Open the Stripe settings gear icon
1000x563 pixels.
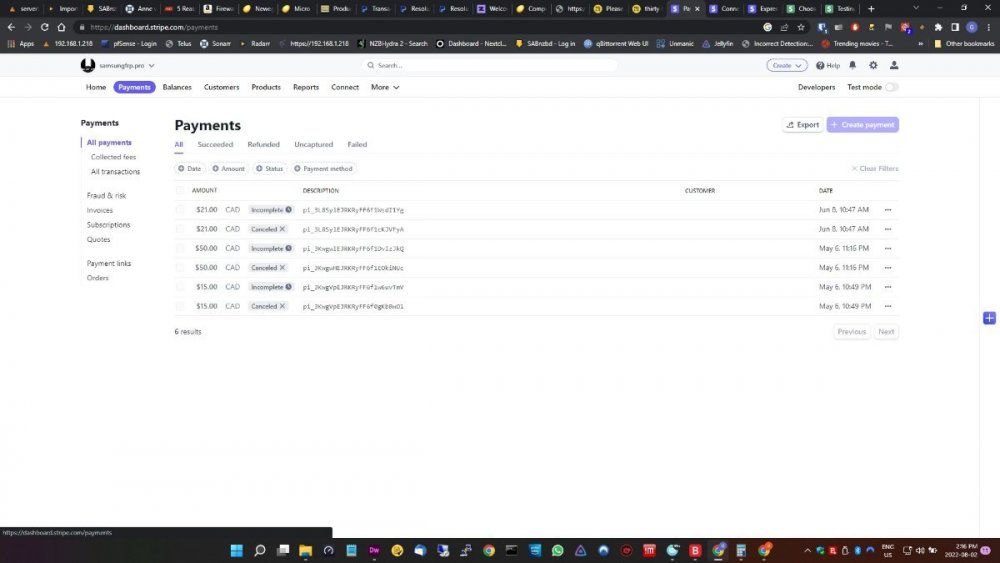[873, 65]
